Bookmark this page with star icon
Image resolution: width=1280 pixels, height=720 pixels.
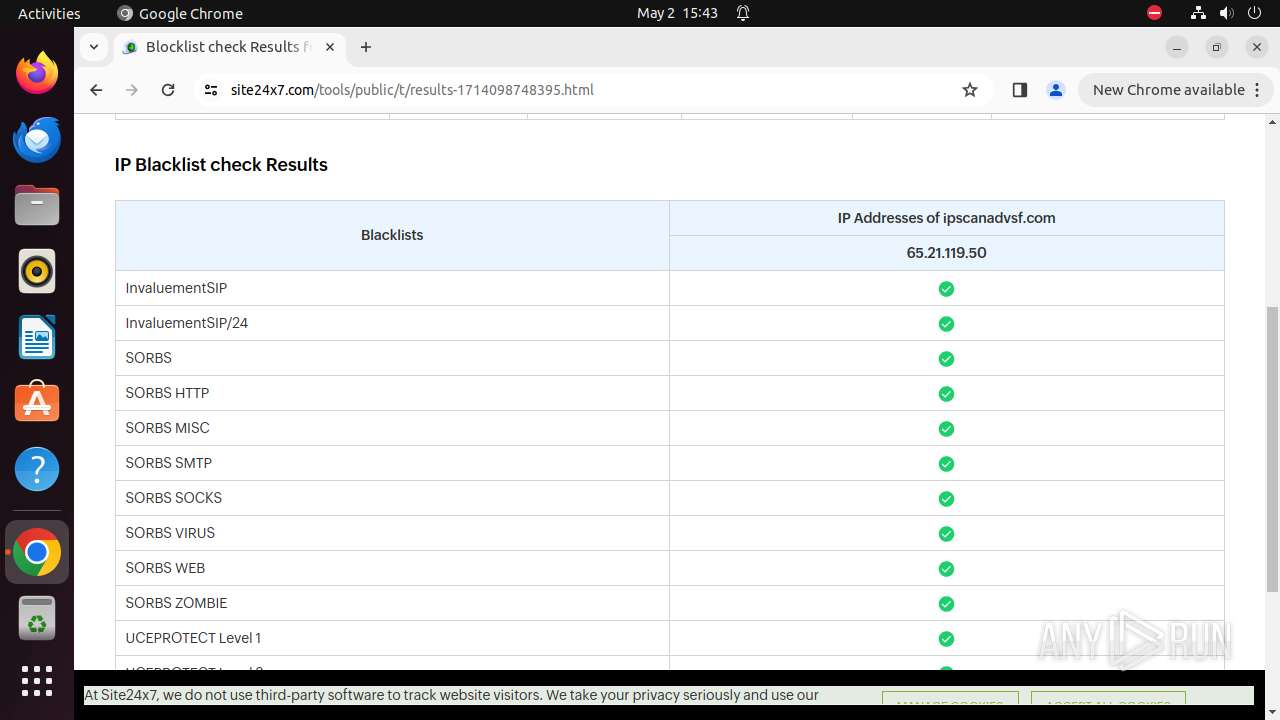[970, 90]
